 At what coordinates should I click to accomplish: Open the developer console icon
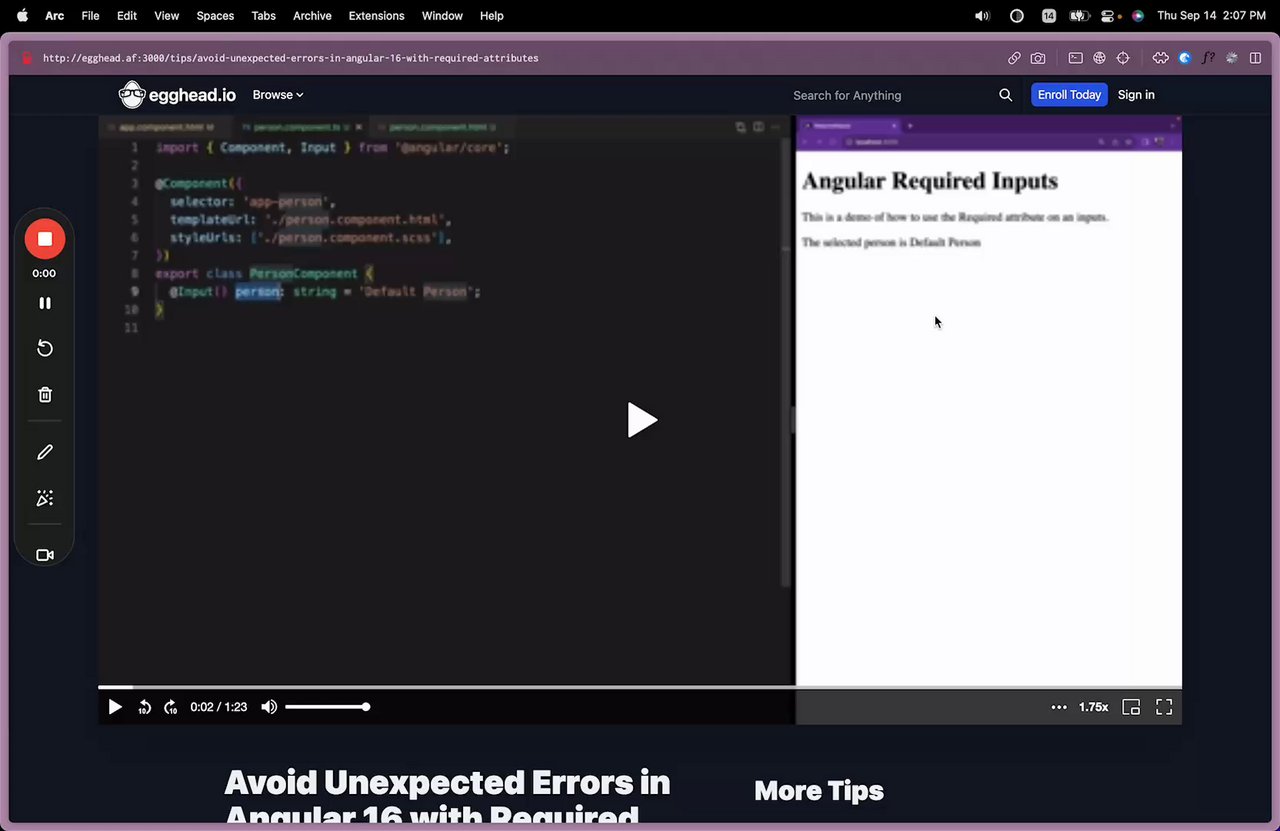(x=1075, y=58)
